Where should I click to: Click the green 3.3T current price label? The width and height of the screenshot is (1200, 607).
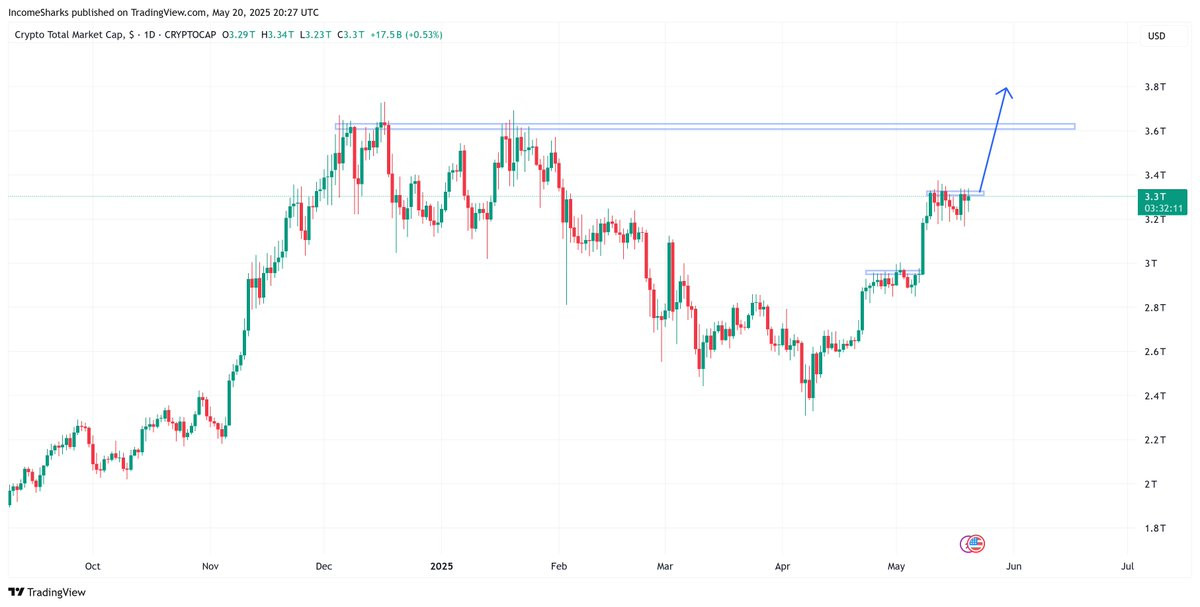pos(1163,202)
